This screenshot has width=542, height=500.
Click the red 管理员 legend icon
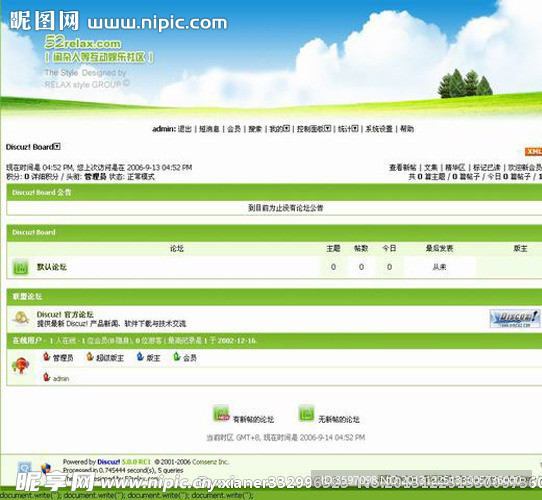[x=47, y=357]
